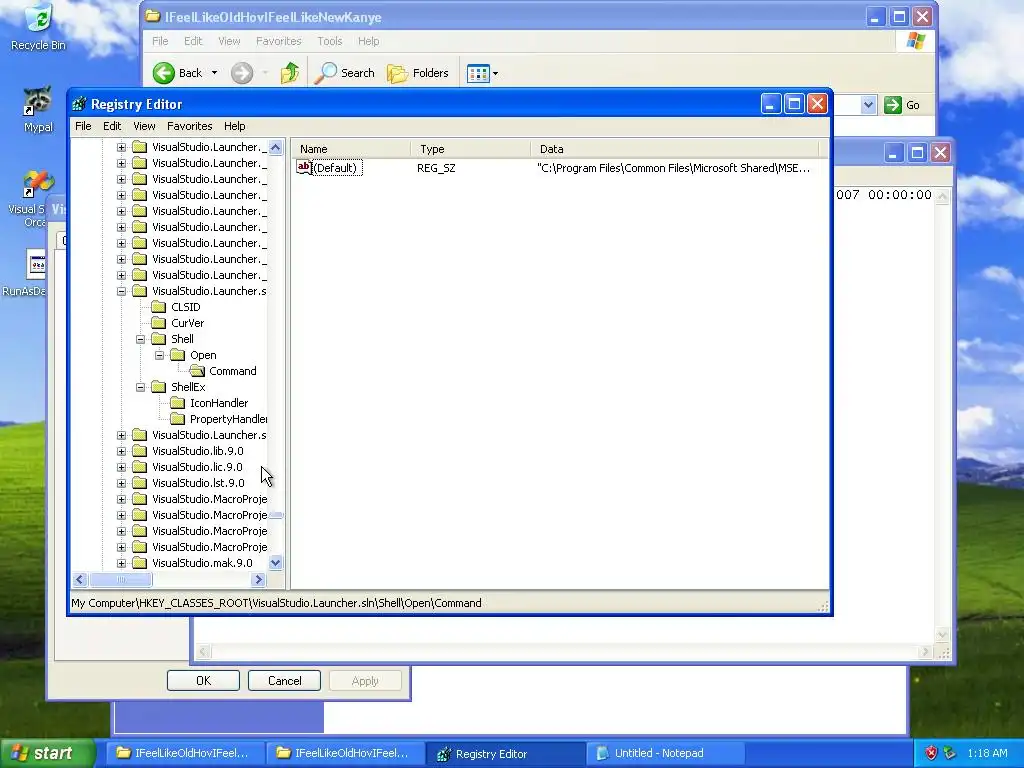Click the Data value of the (Default) entry

point(673,168)
